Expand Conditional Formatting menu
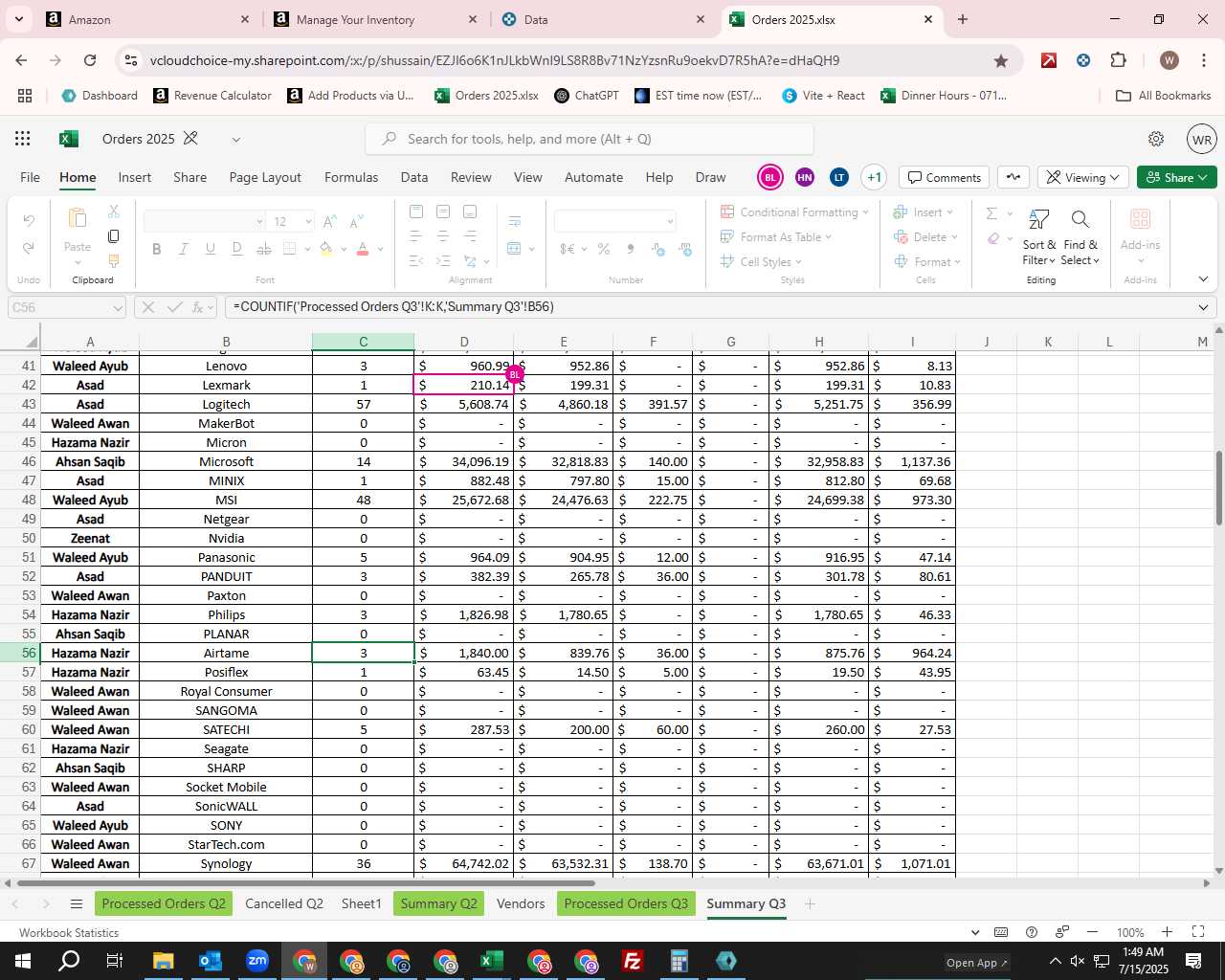This screenshot has height=980, width=1225. pos(794,212)
